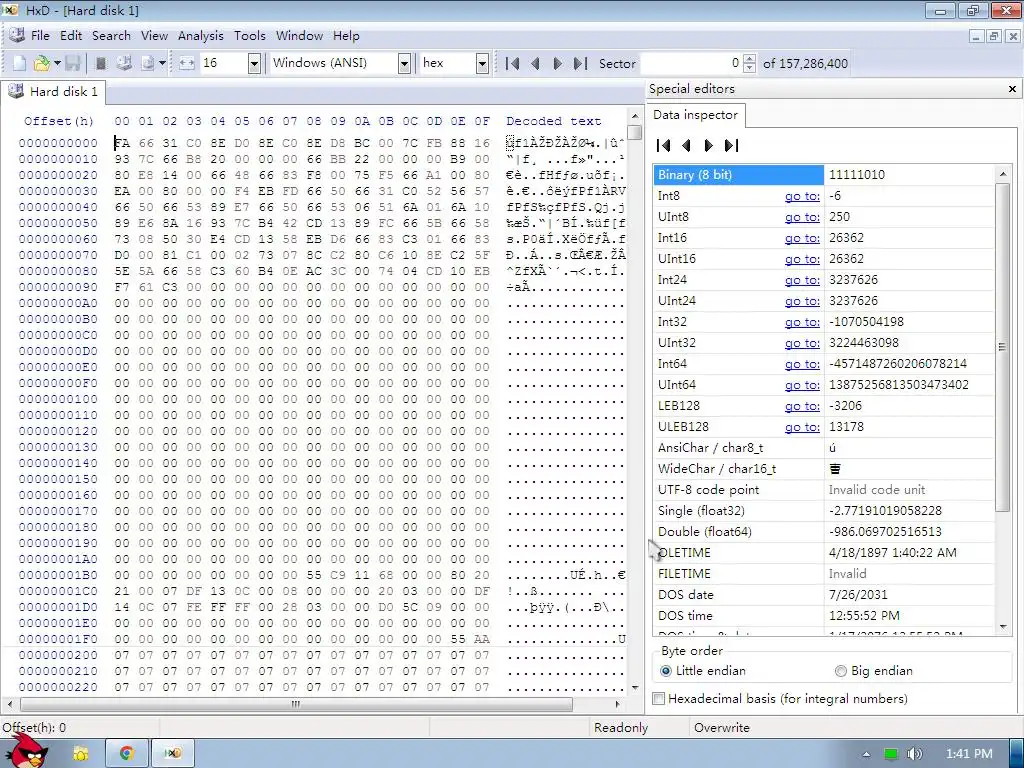Open the Windows (ANSI) charset dropdown

click(404, 63)
